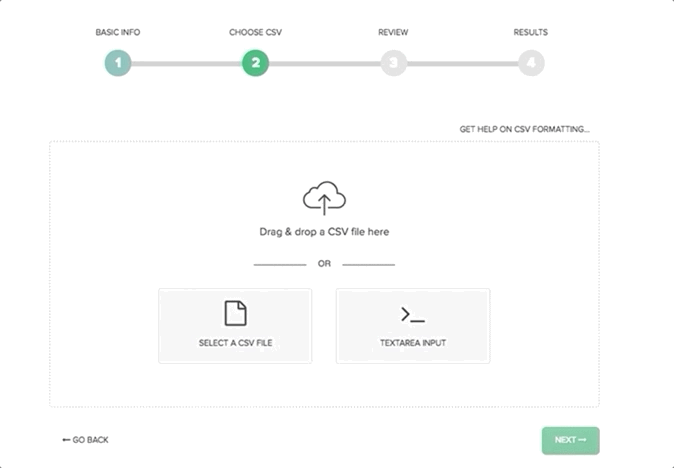Click progress bar between steps 2 and 3
The width and height of the screenshot is (674, 468).
click(324, 64)
